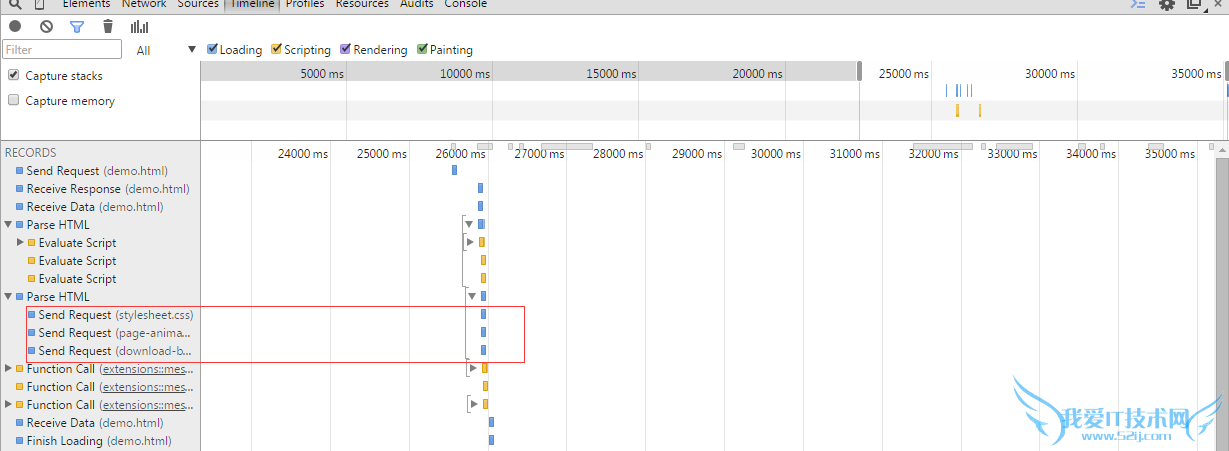The height and width of the screenshot is (451, 1229).
Task: Collapse the second Parse HTML record
Action: pyautogui.click(x=8, y=297)
